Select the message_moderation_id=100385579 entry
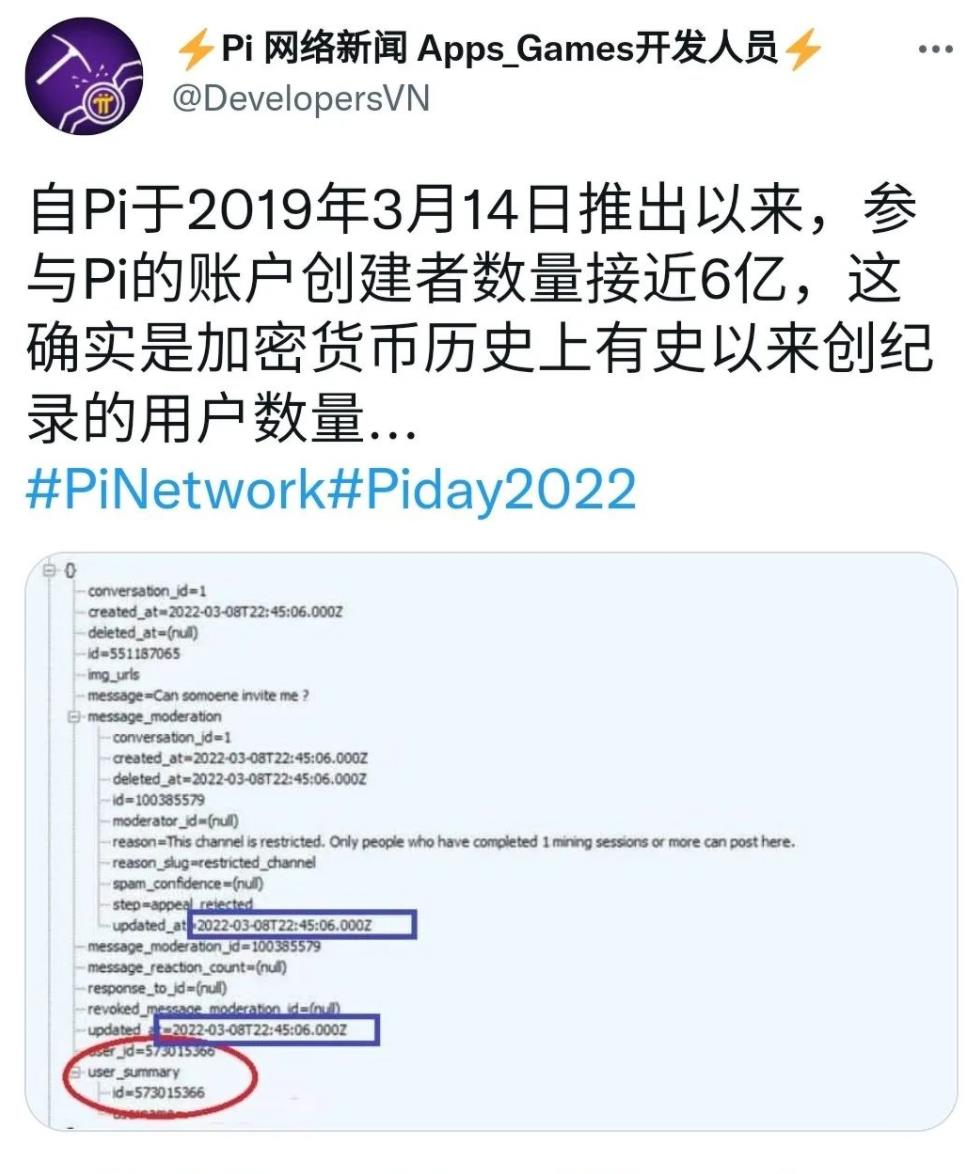The width and height of the screenshot is (971, 1174). [204, 946]
